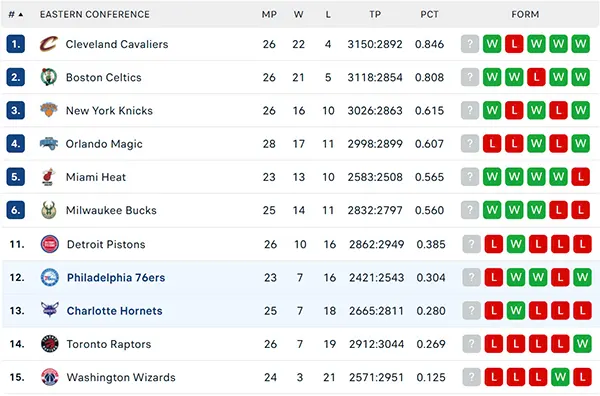The image size is (600, 396).
Task: Open the Charlotte Hornets team link
Action: (x=114, y=311)
